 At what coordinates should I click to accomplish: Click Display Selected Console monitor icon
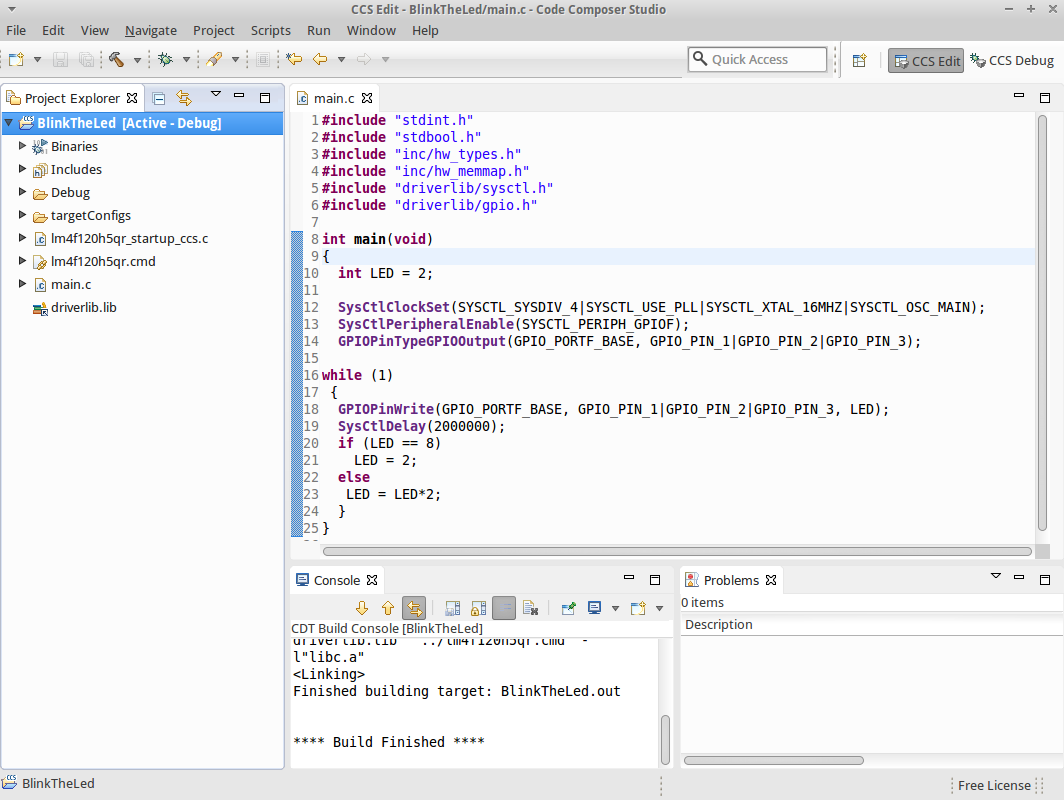pyautogui.click(x=594, y=608)
